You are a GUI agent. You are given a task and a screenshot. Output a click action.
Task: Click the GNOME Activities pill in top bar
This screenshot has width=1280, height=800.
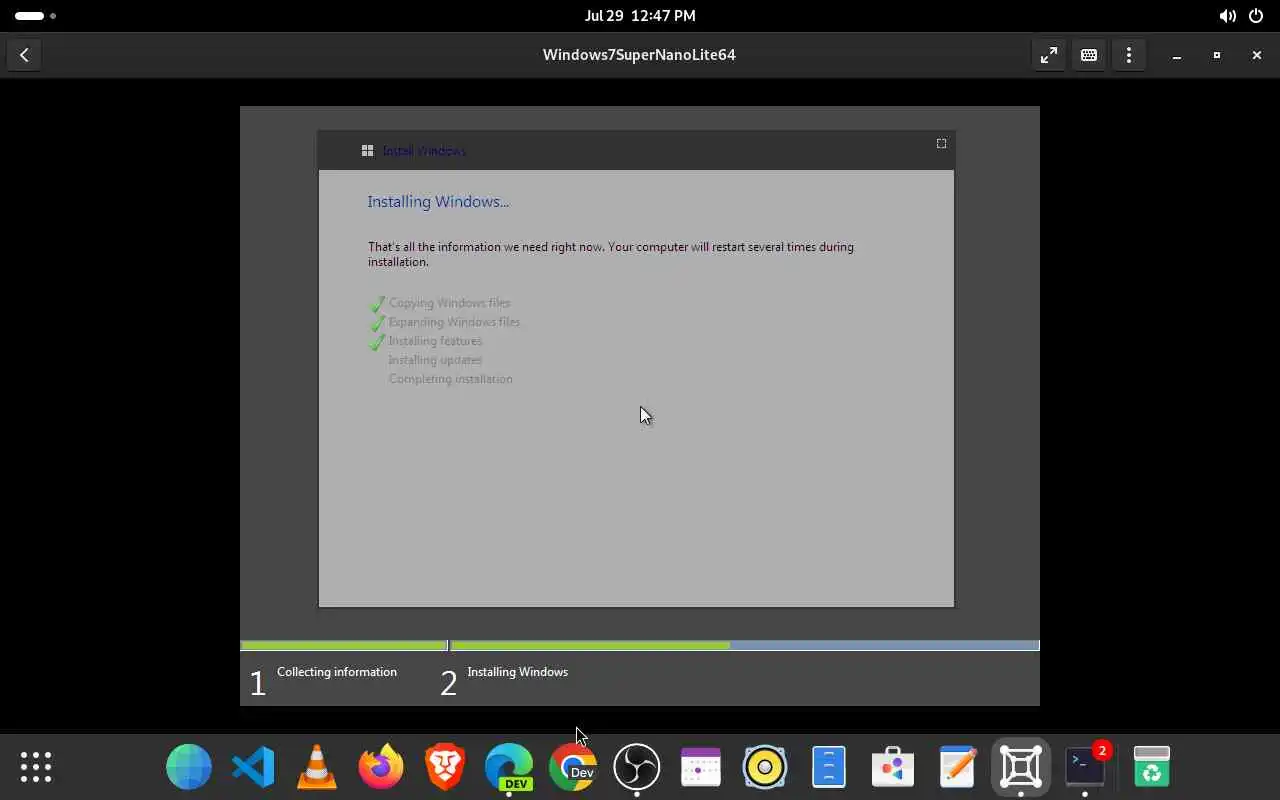(x=36, y=16)
